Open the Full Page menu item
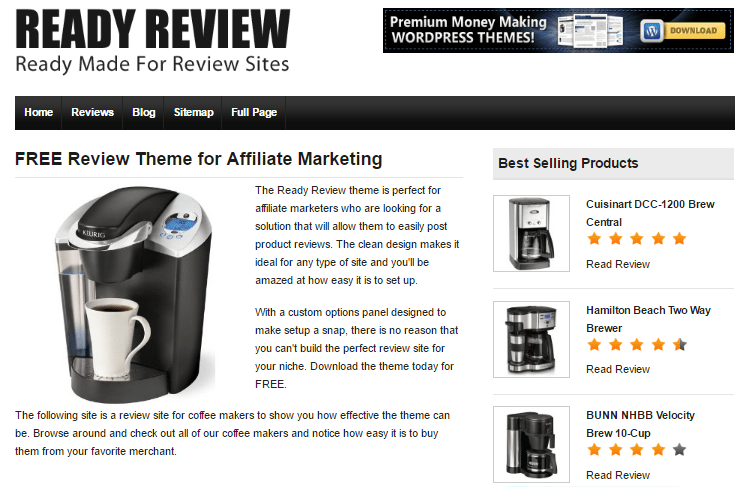 pyautogui.click(x=254, y=112)
